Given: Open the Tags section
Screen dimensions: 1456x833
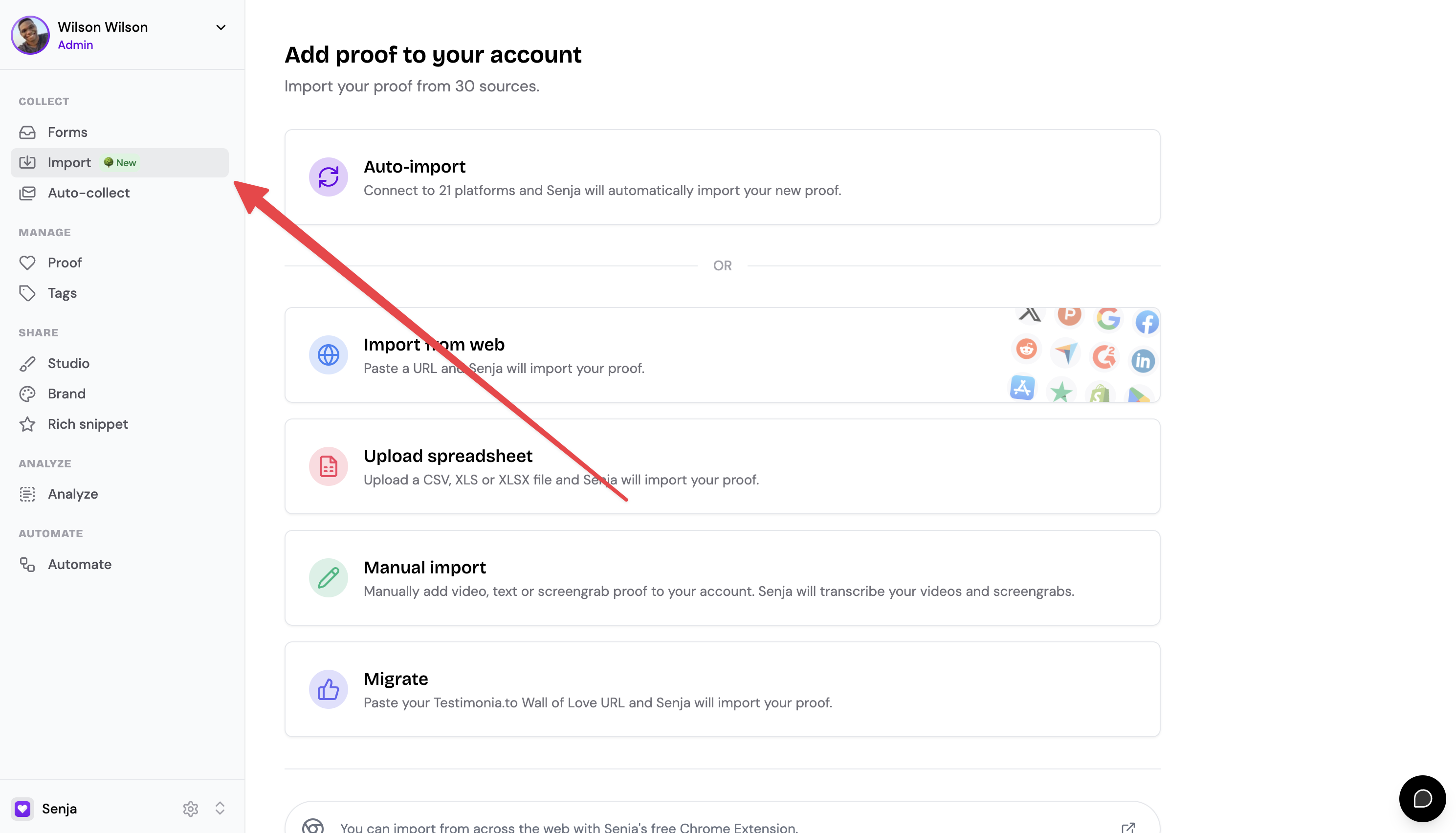Looking at the screenshot, I should [x=120, y=293].
